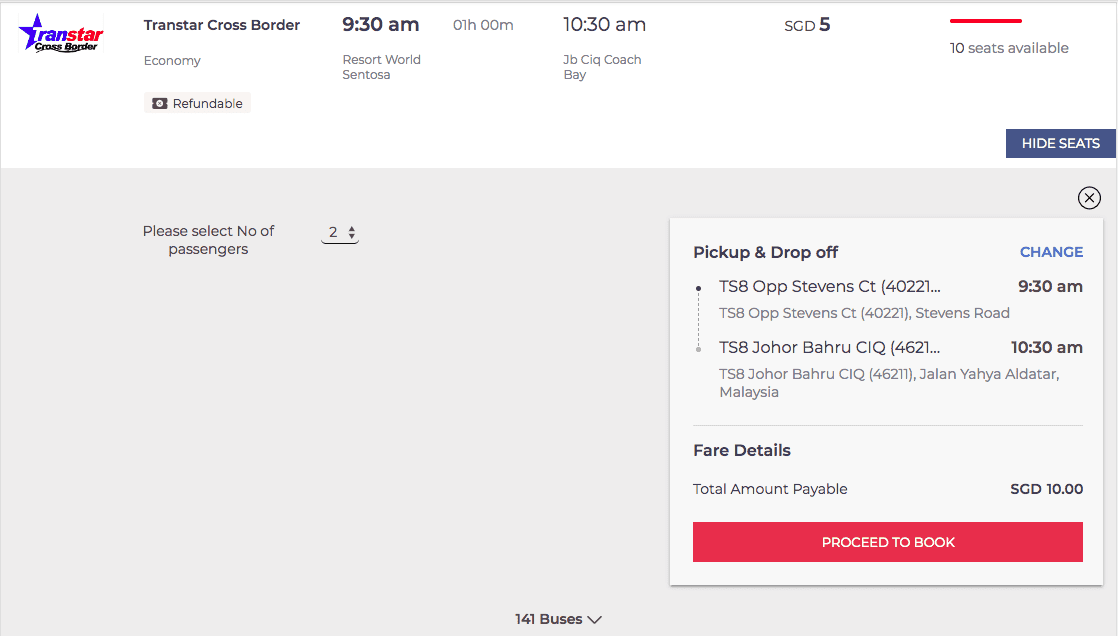Click the Transtar Cross Border logo
The image size is (1118, 636).
tap(61, 34)
